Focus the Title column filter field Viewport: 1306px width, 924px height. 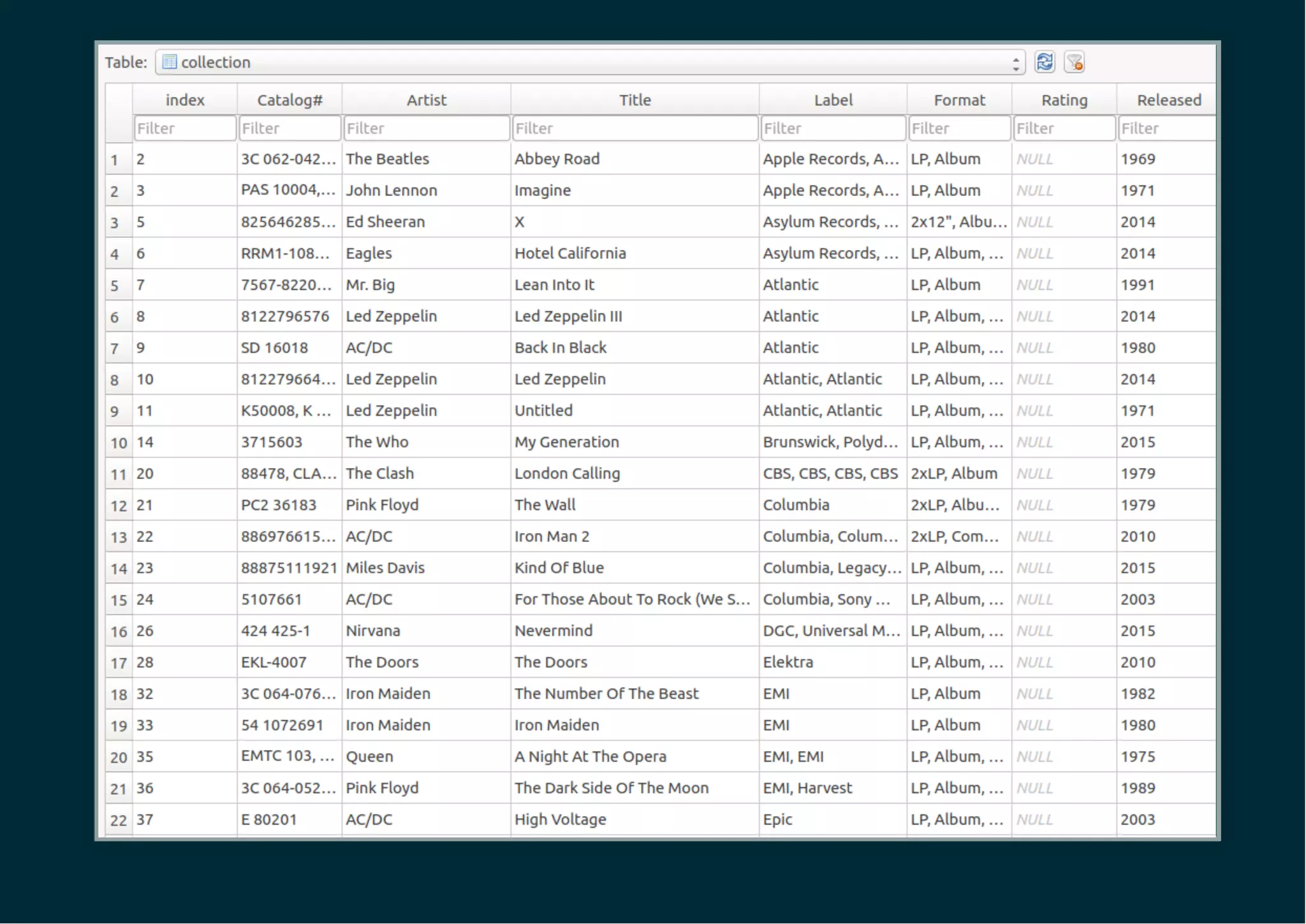635,128
